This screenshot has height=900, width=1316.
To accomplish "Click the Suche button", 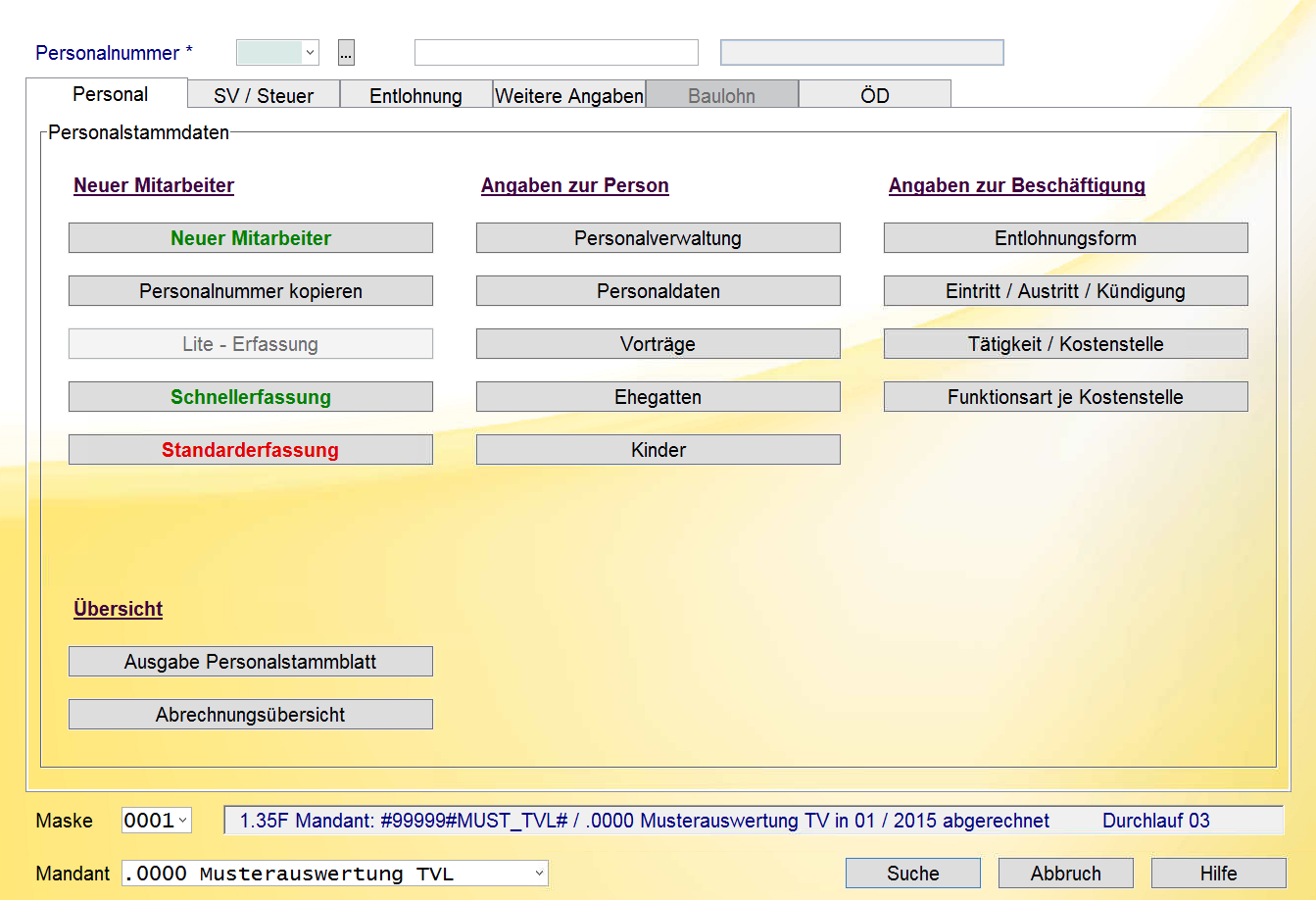I will 913,874.
